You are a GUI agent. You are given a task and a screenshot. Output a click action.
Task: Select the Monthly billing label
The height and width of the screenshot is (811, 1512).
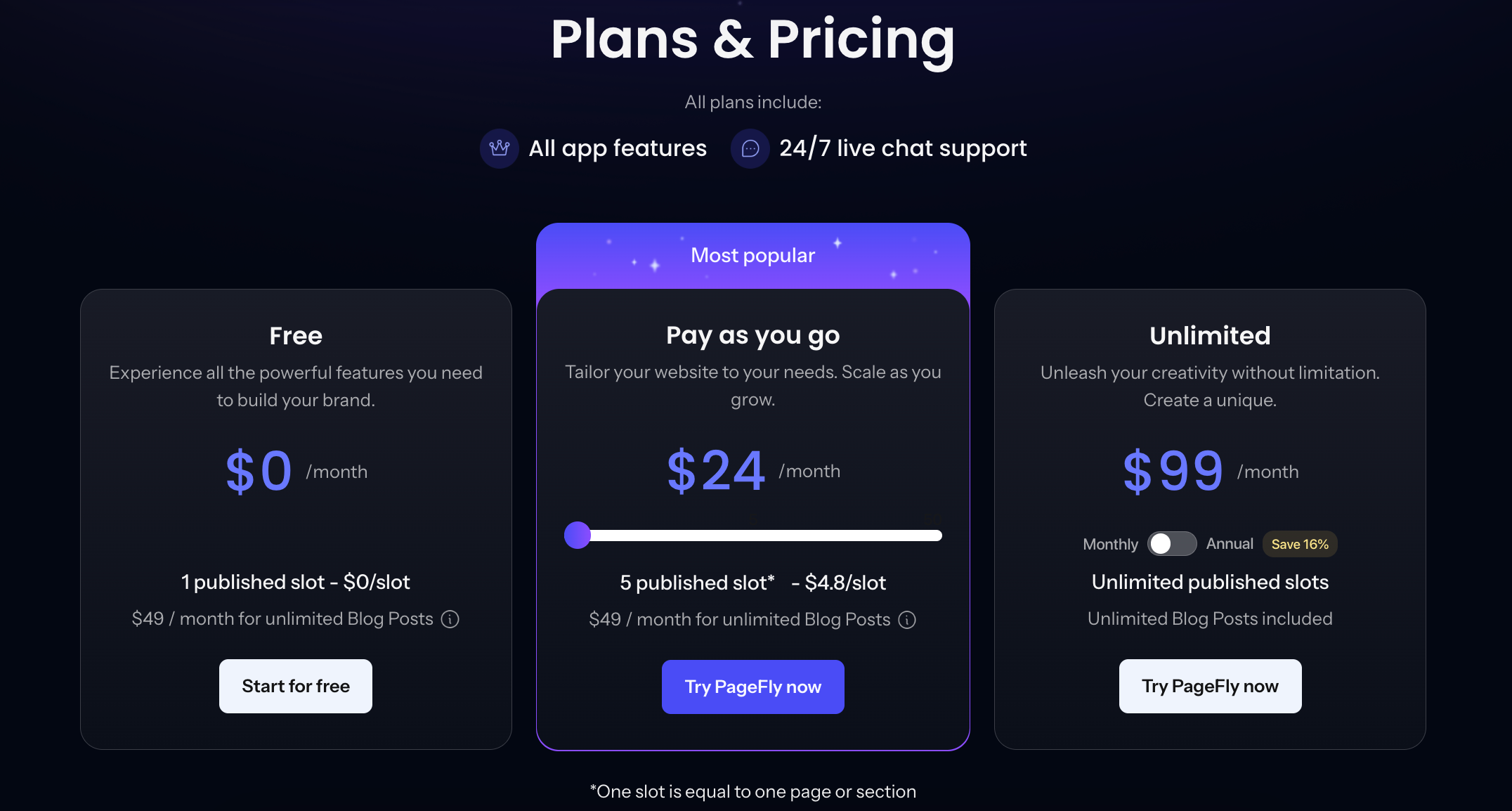coord(1110,545)
